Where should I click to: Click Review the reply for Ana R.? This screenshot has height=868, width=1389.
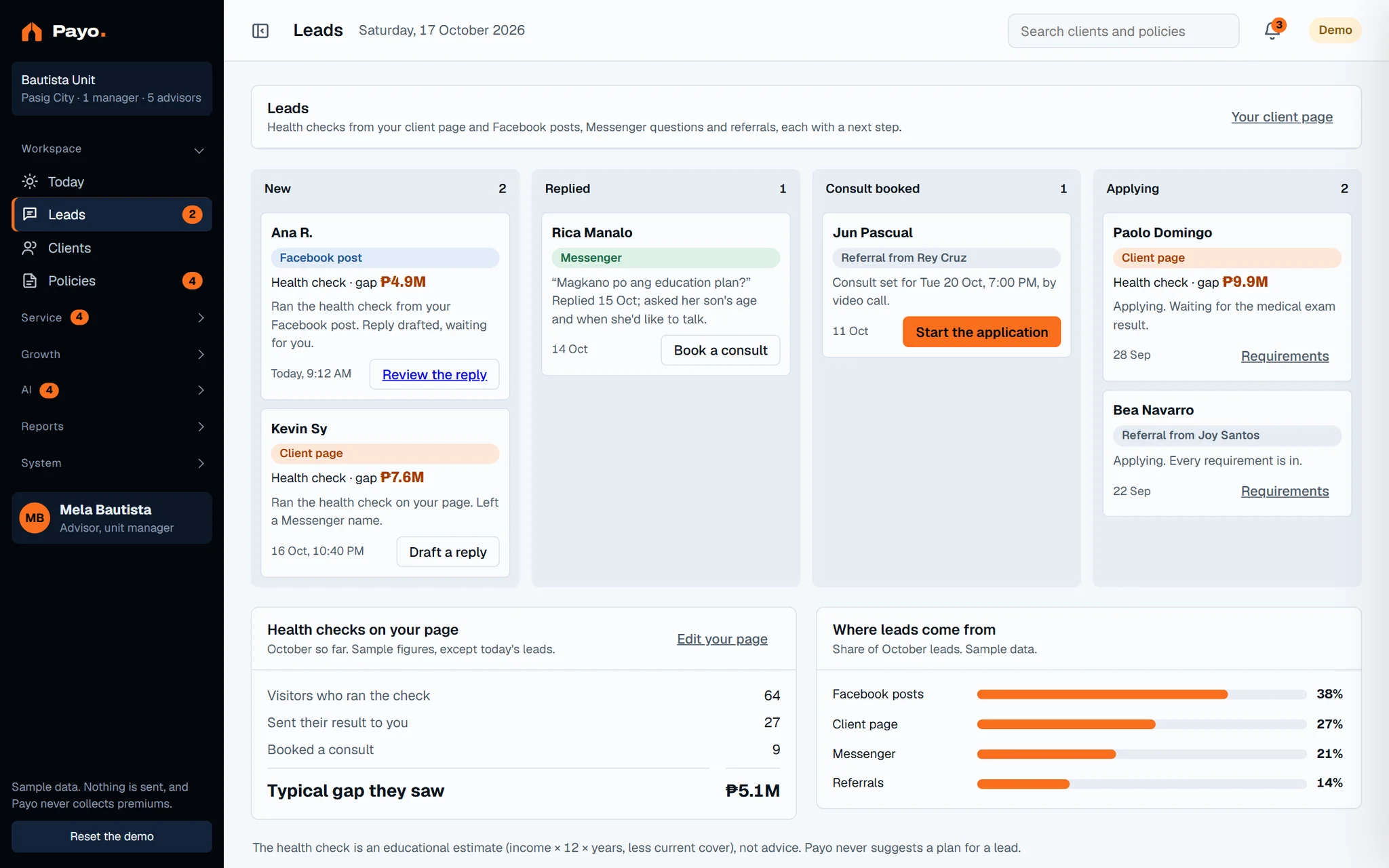(x=434, y=374)
